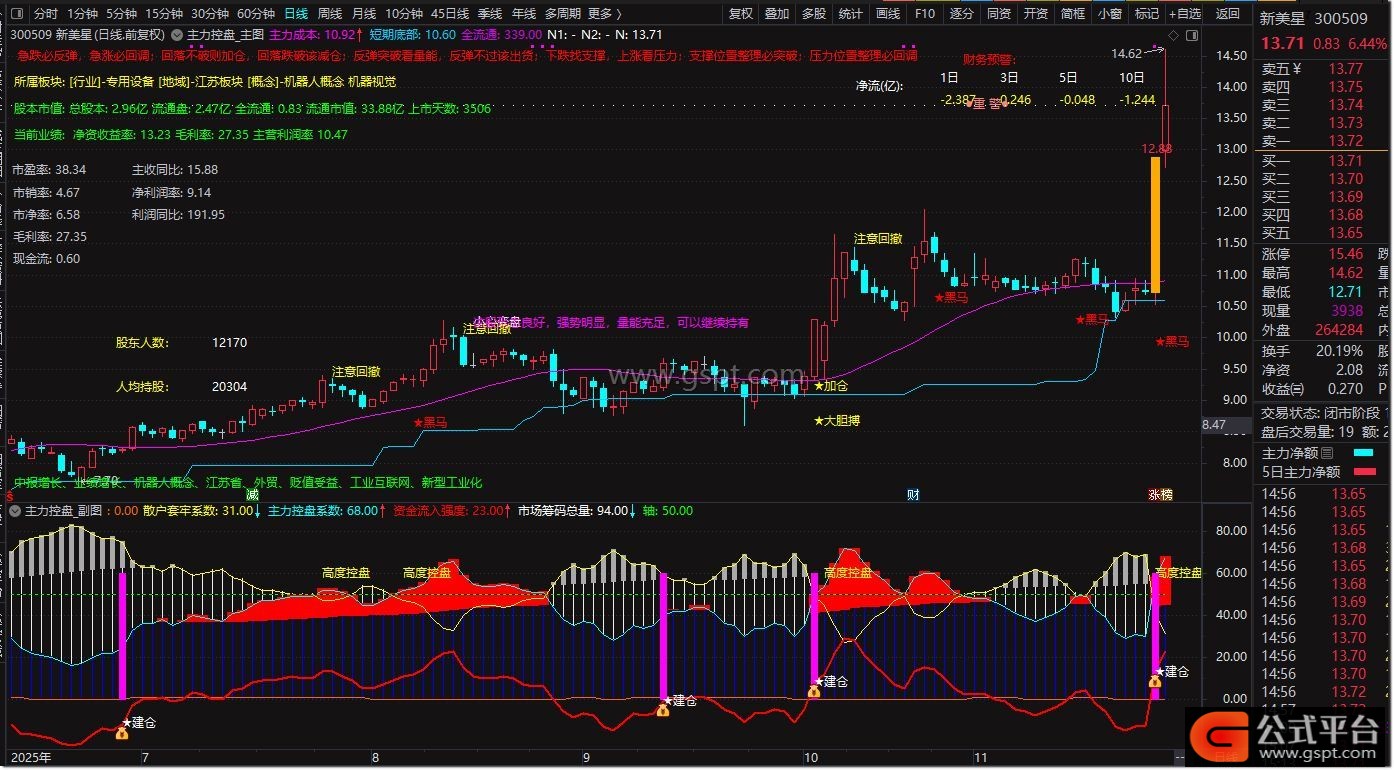Click the 减 marker on the time axis
Viewport: 1395px width, 770px height.
[252, 494]
